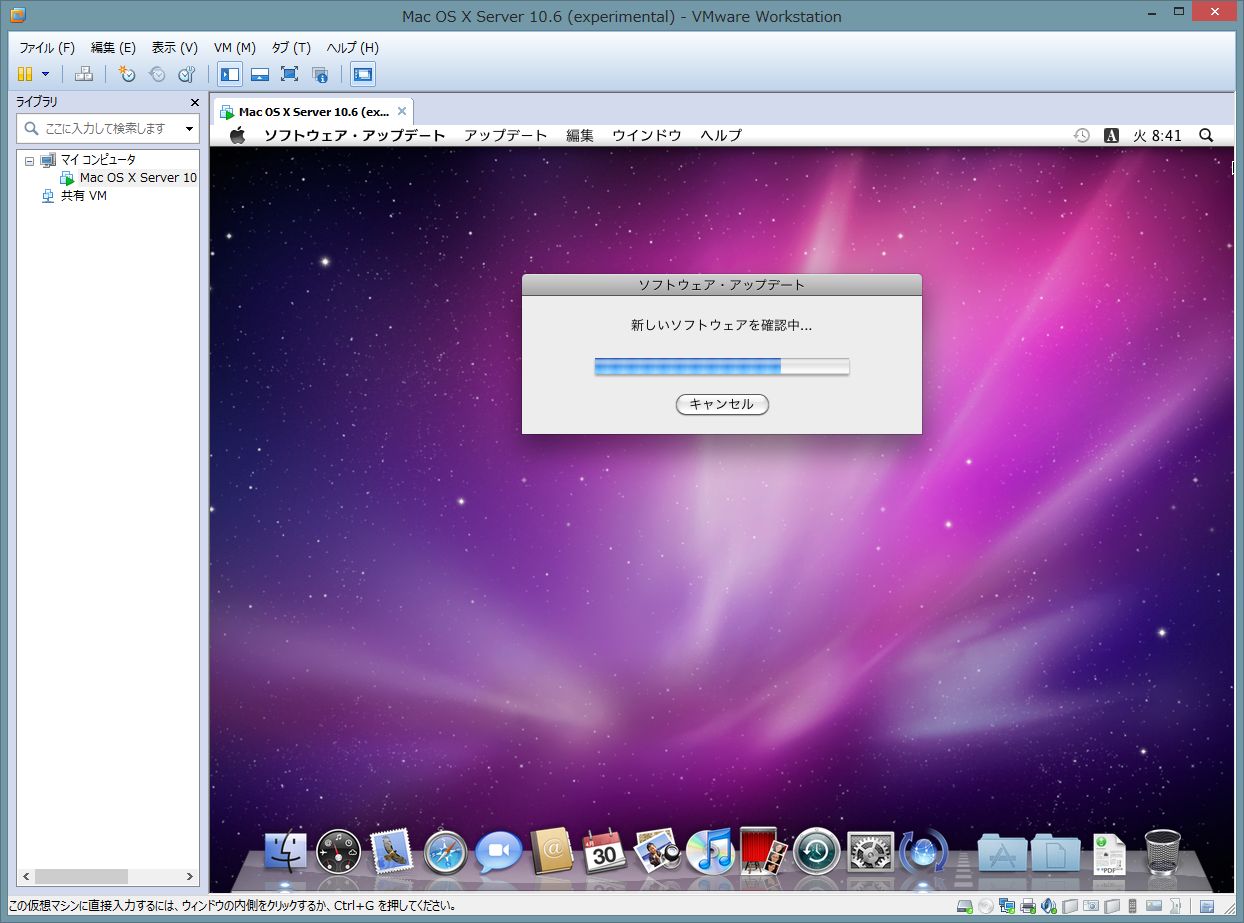Open Time Machine from the dock

click(817, 852)
